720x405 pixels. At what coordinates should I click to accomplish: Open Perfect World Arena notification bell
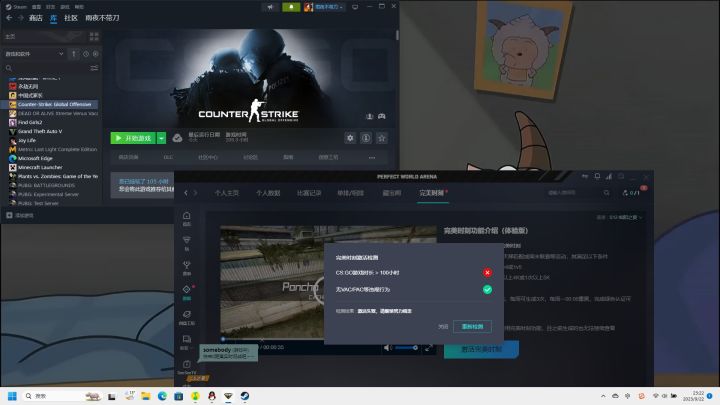[597, 176]
